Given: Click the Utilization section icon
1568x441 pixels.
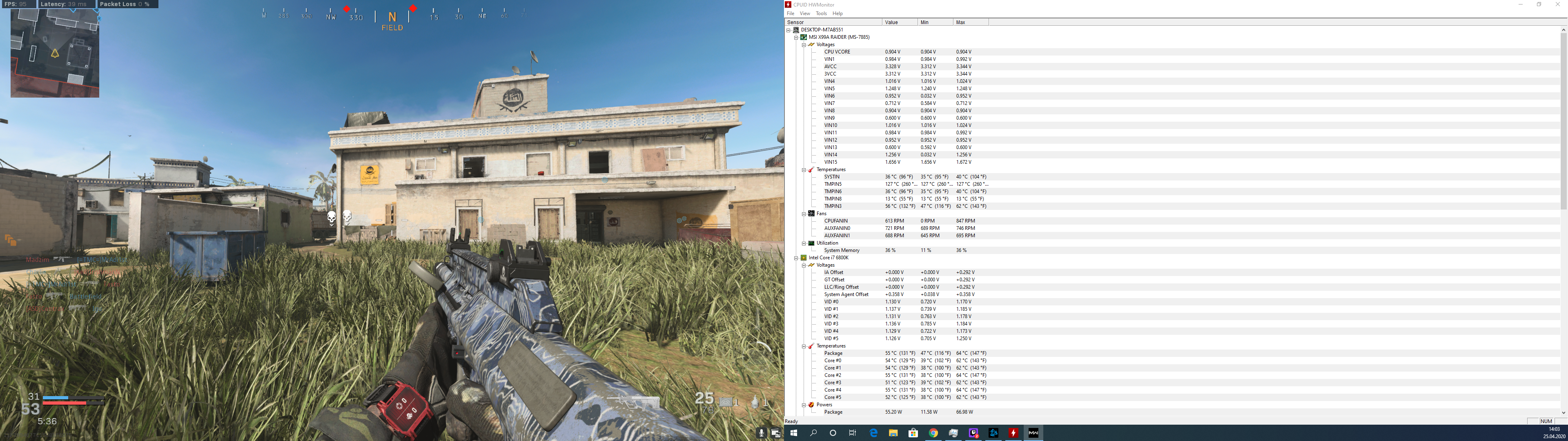Looking at the screenshot, I should click(811, 243).
